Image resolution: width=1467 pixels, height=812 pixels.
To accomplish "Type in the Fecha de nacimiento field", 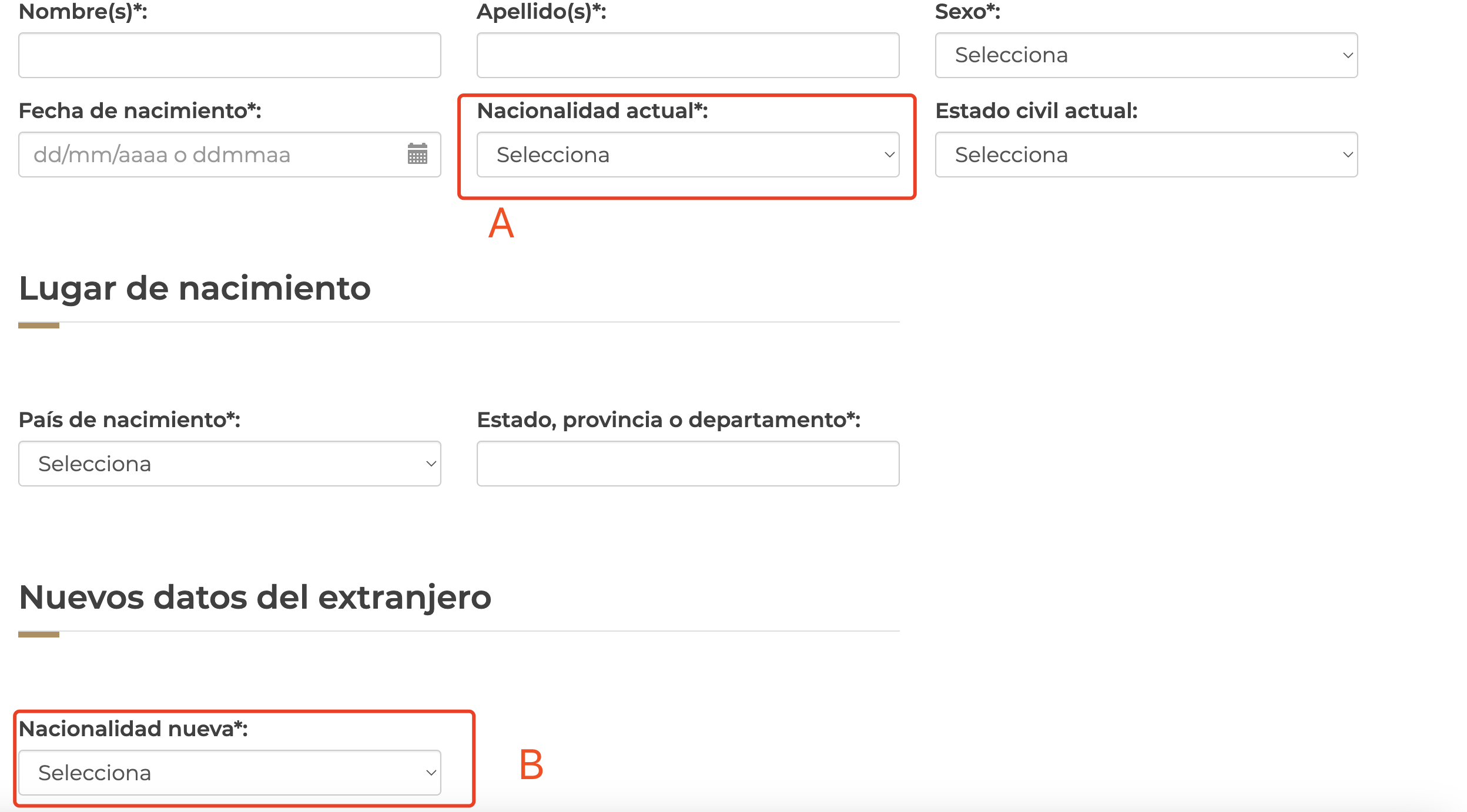I will [212, 155].
